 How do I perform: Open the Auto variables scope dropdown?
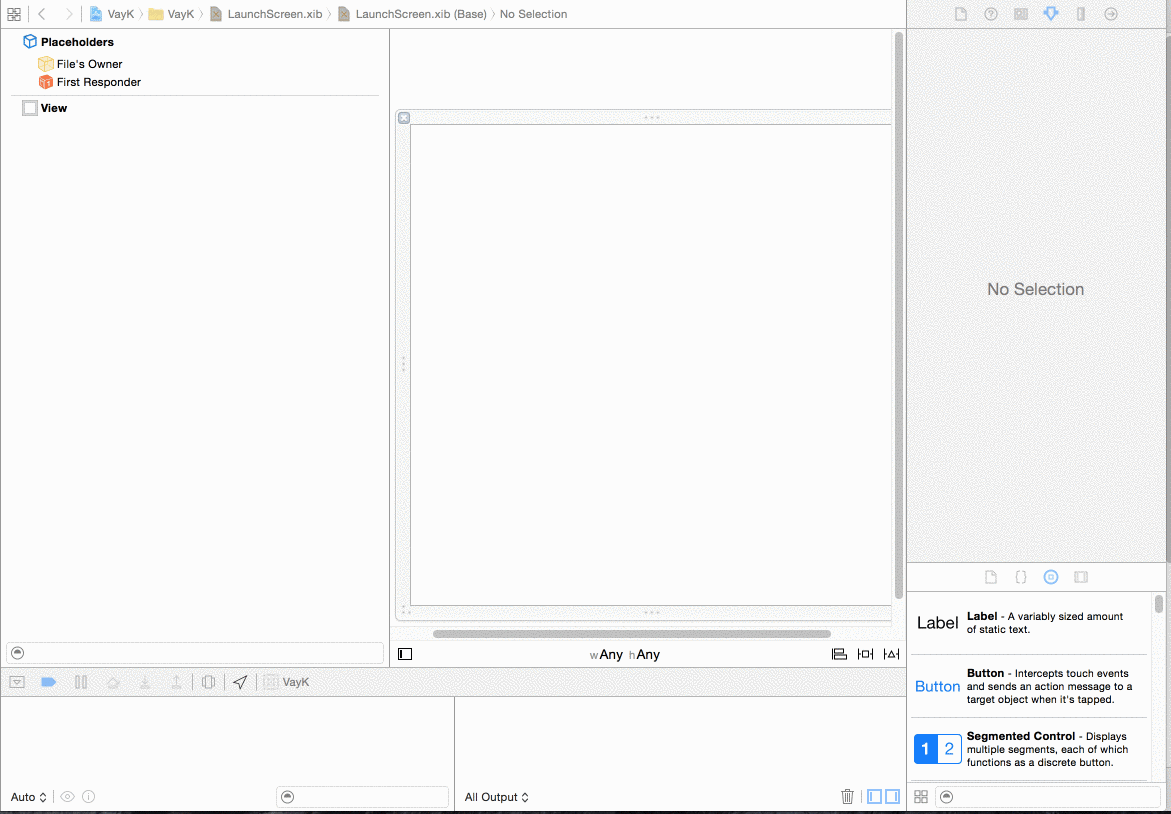29,797
